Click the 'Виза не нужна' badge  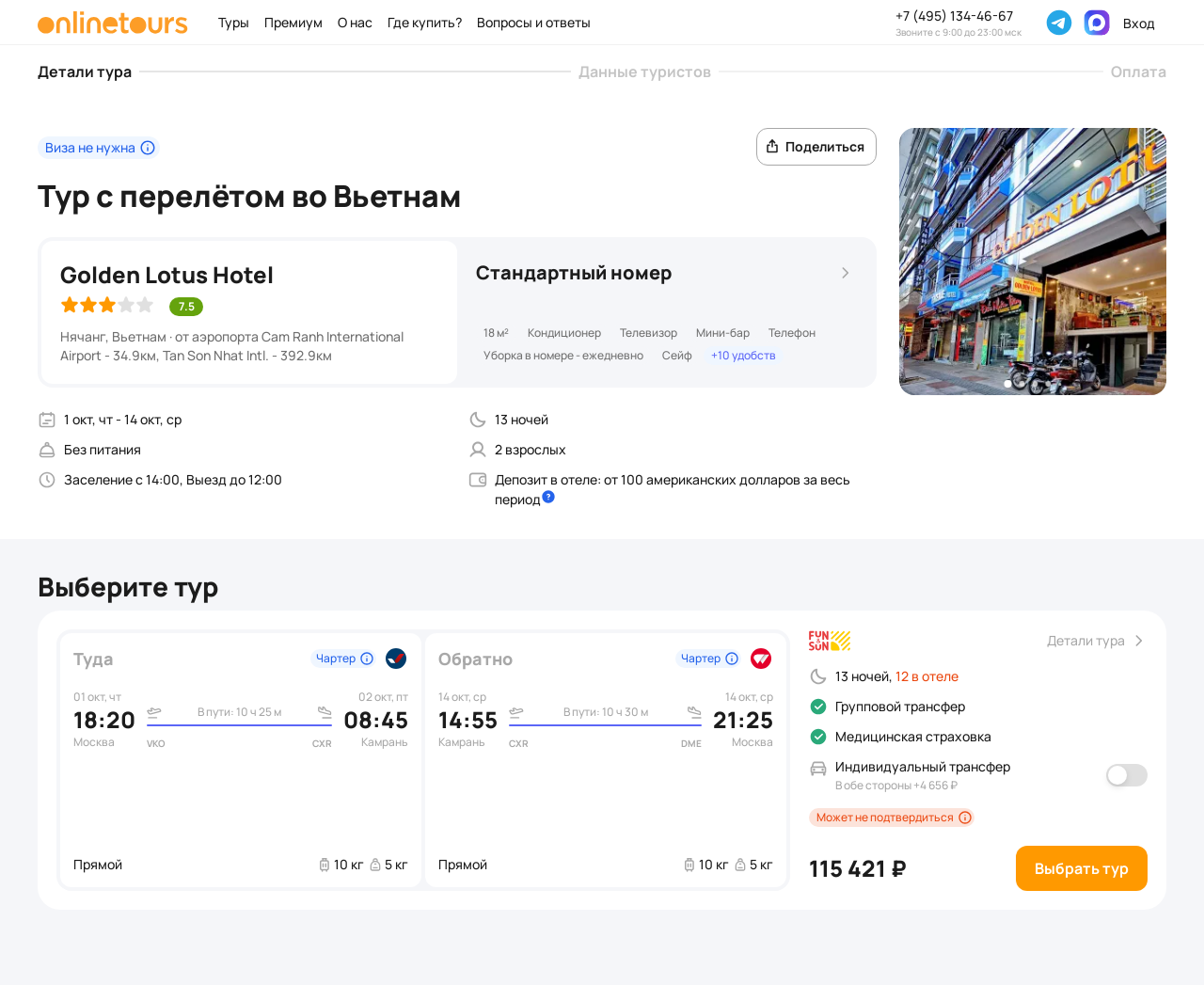99,148
